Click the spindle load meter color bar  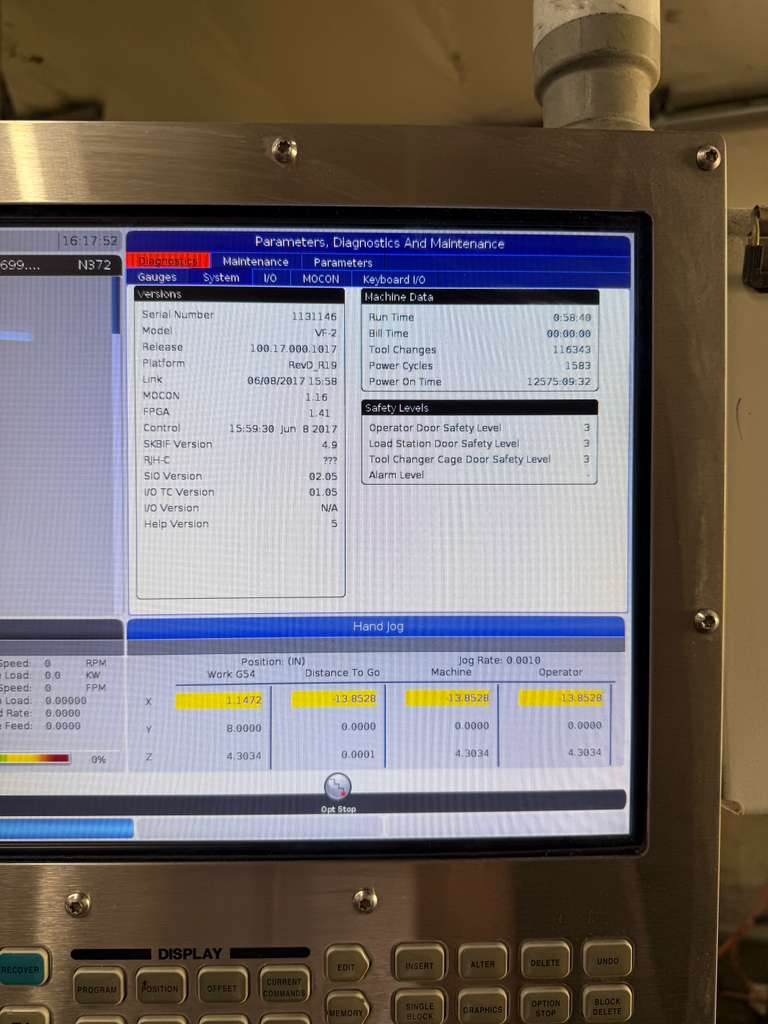point(35,758)
